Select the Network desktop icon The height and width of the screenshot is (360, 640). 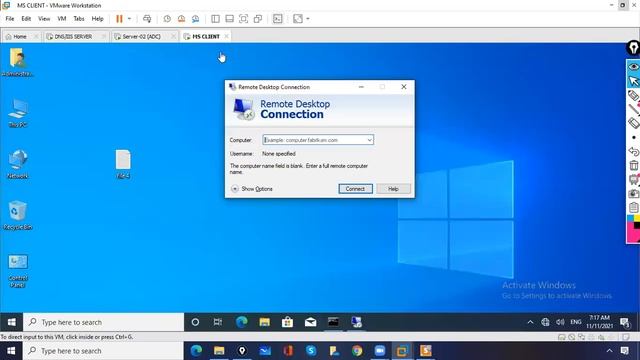coord(18,164)
